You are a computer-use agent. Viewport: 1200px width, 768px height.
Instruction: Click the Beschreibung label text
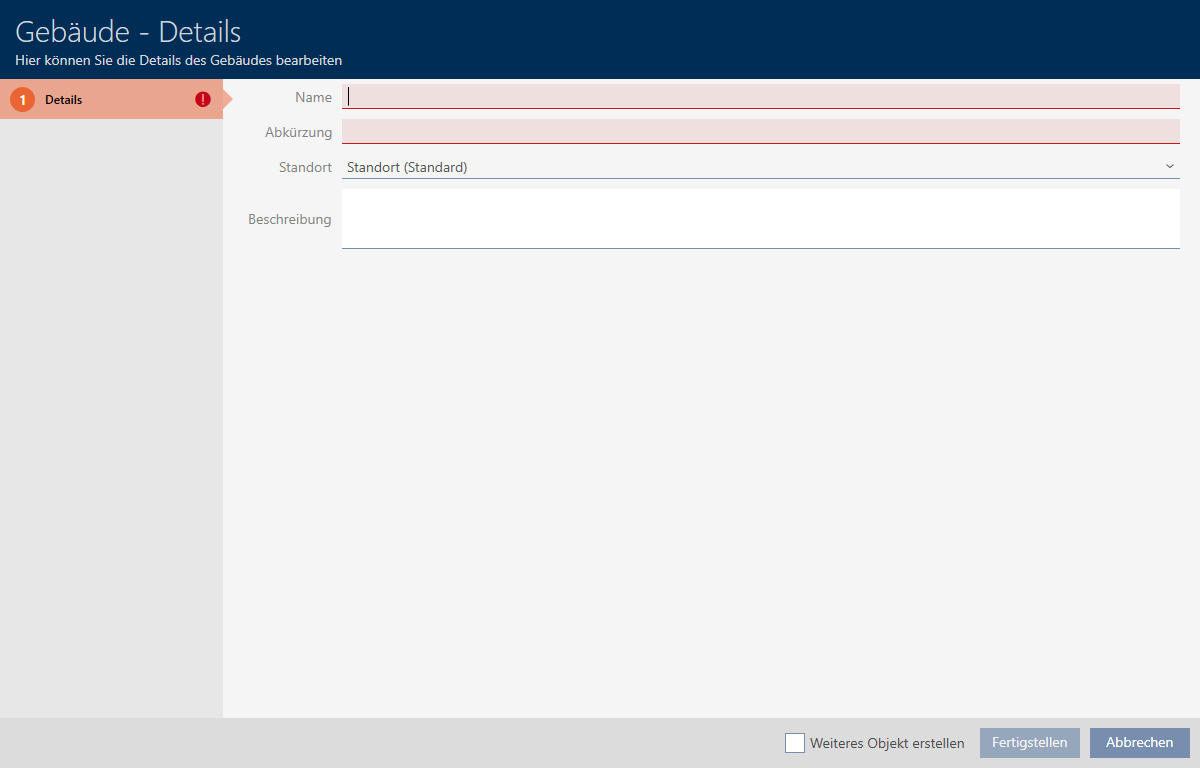289,219
